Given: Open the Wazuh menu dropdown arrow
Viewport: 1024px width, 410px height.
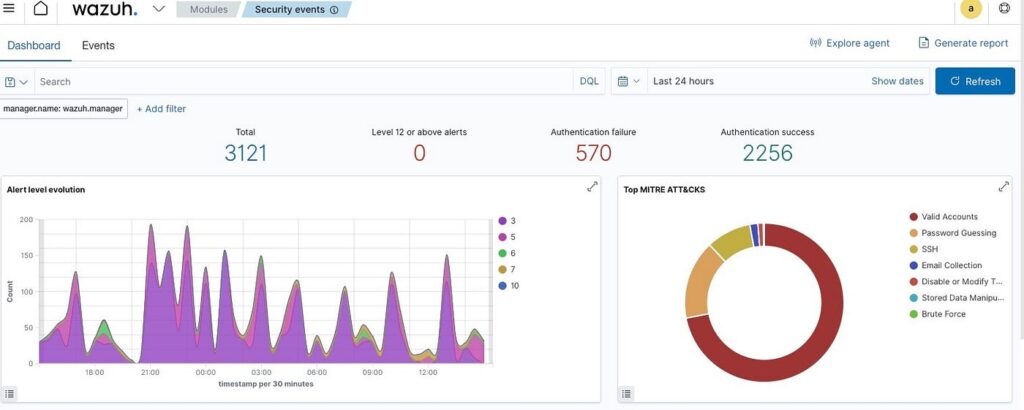Looking at the screenshot, I should point(159,9).
